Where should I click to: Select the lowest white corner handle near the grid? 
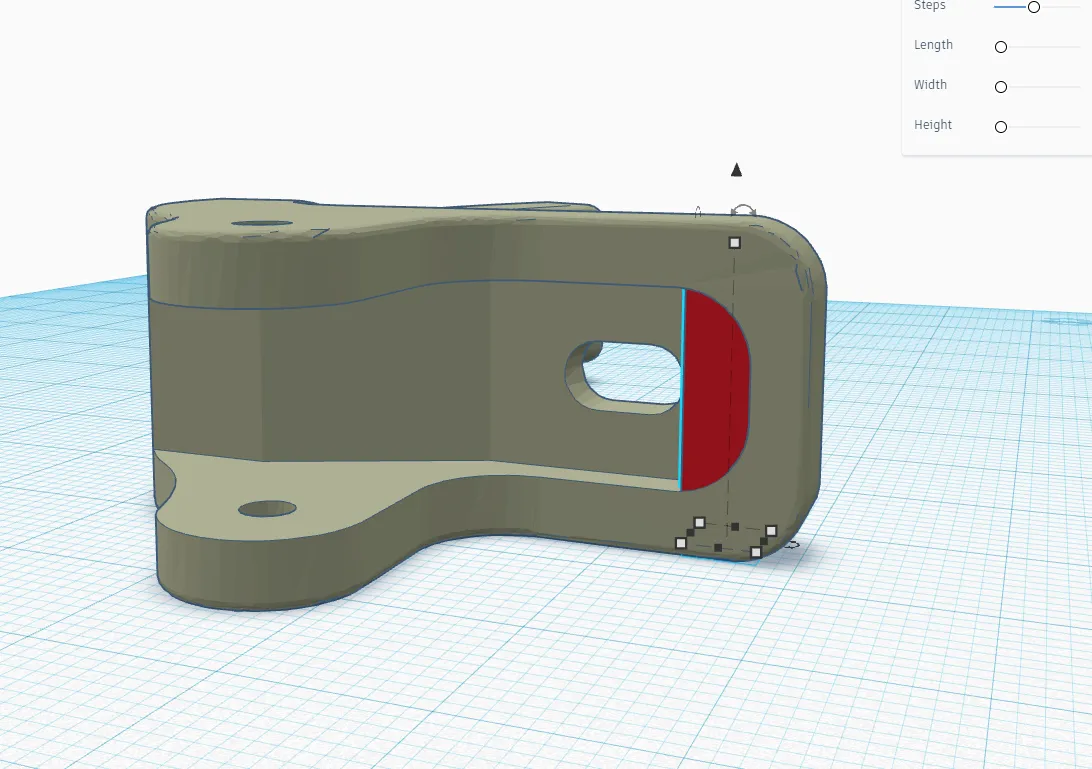click(755, 552)
